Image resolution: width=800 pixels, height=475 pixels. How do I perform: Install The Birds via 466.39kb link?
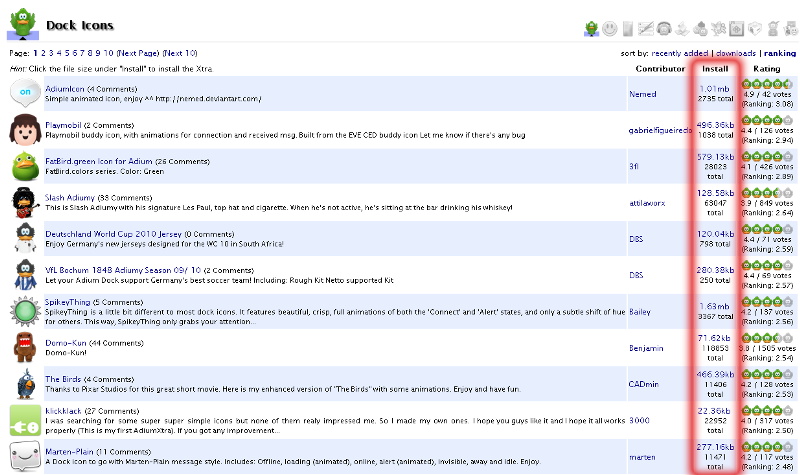[715, 372]
